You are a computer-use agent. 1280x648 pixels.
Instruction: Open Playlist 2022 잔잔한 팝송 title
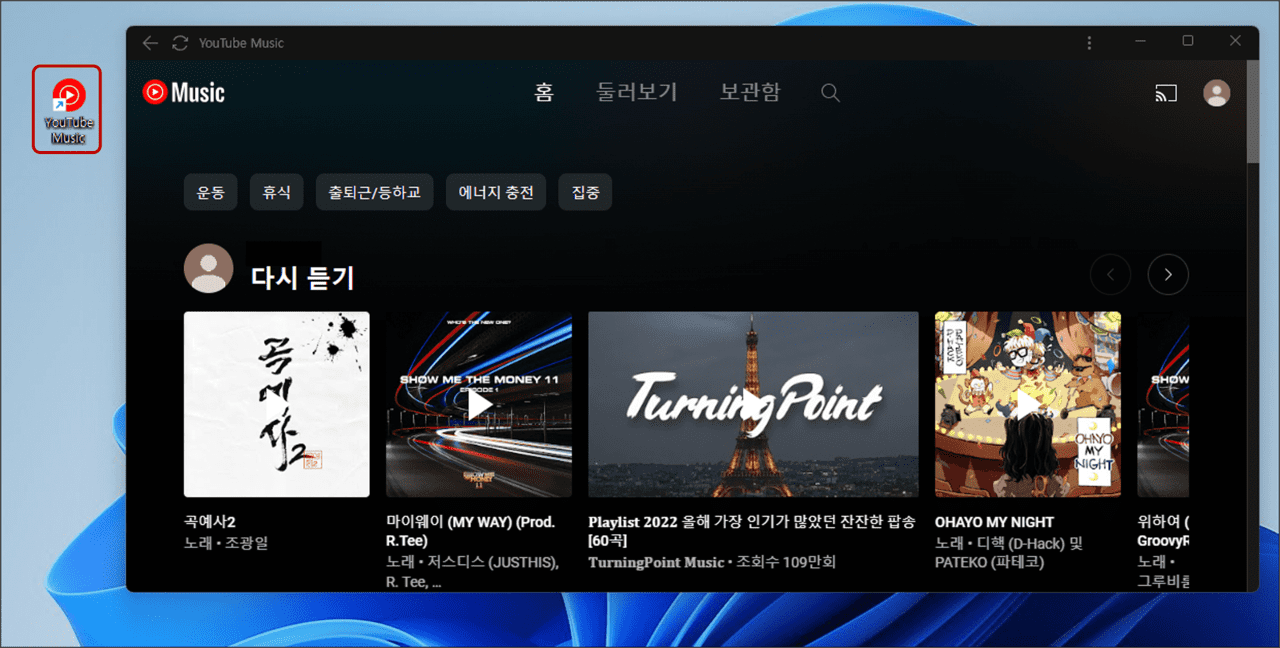(x=750, y=531)
